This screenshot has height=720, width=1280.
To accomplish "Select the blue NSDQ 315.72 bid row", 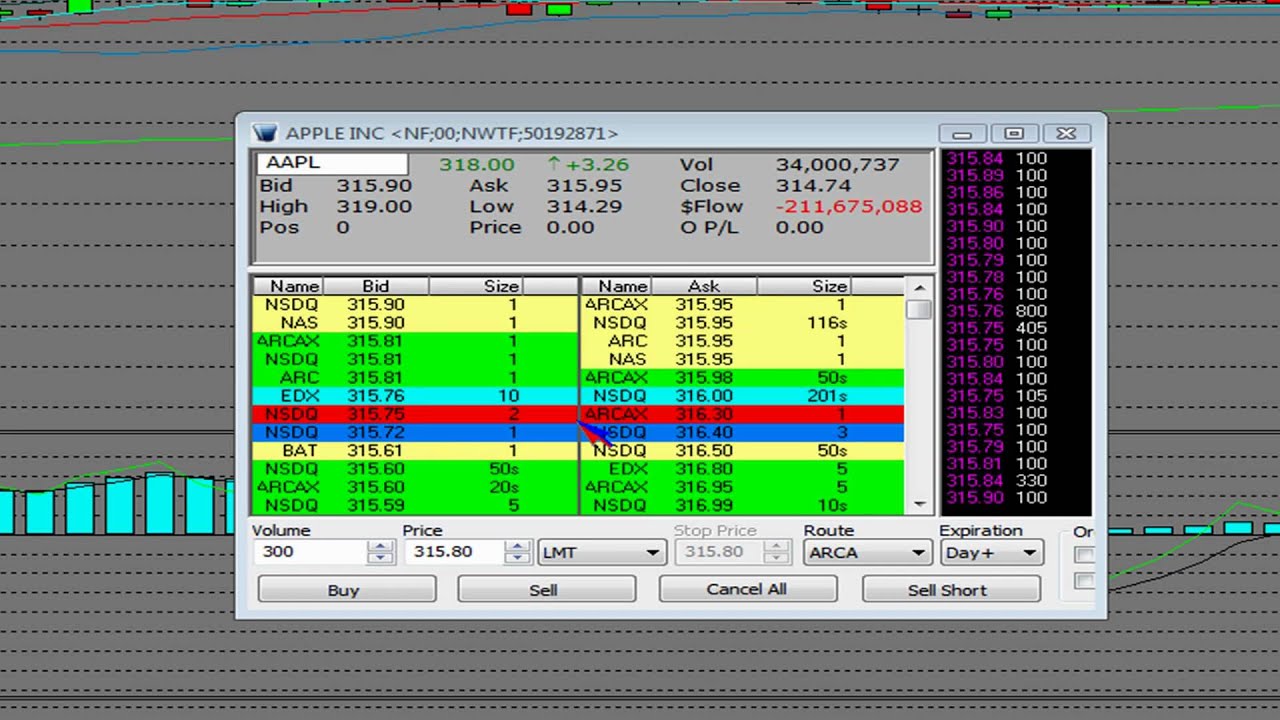I will [415, 432].
